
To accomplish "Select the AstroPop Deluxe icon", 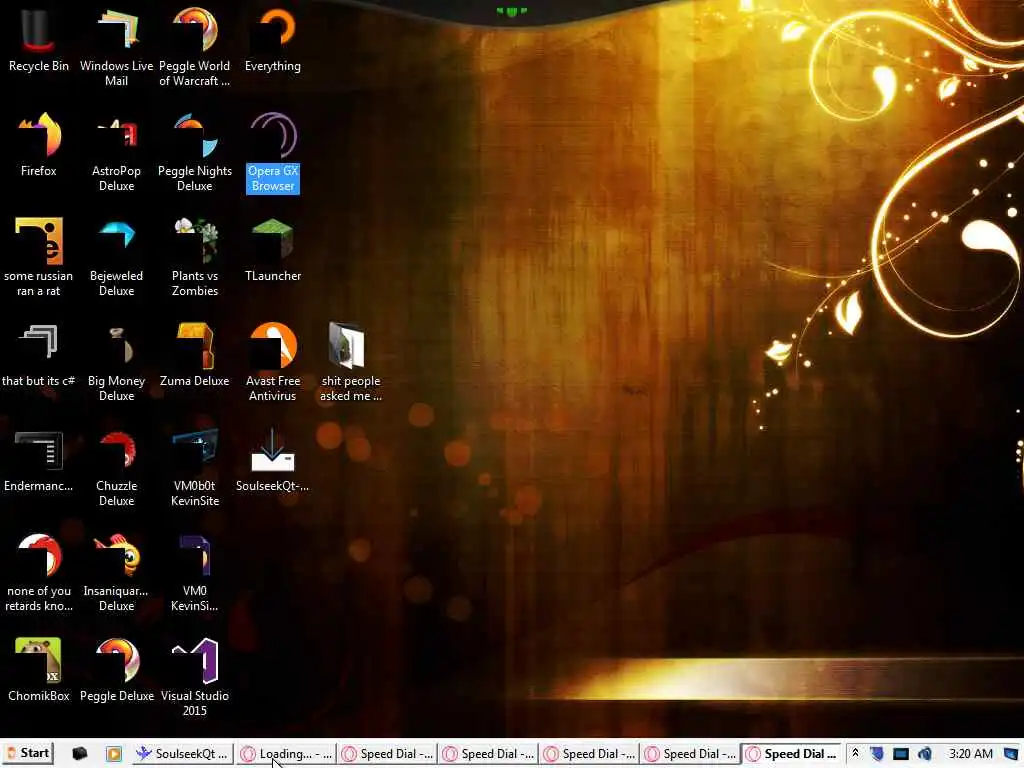I will tap(116, 152).
